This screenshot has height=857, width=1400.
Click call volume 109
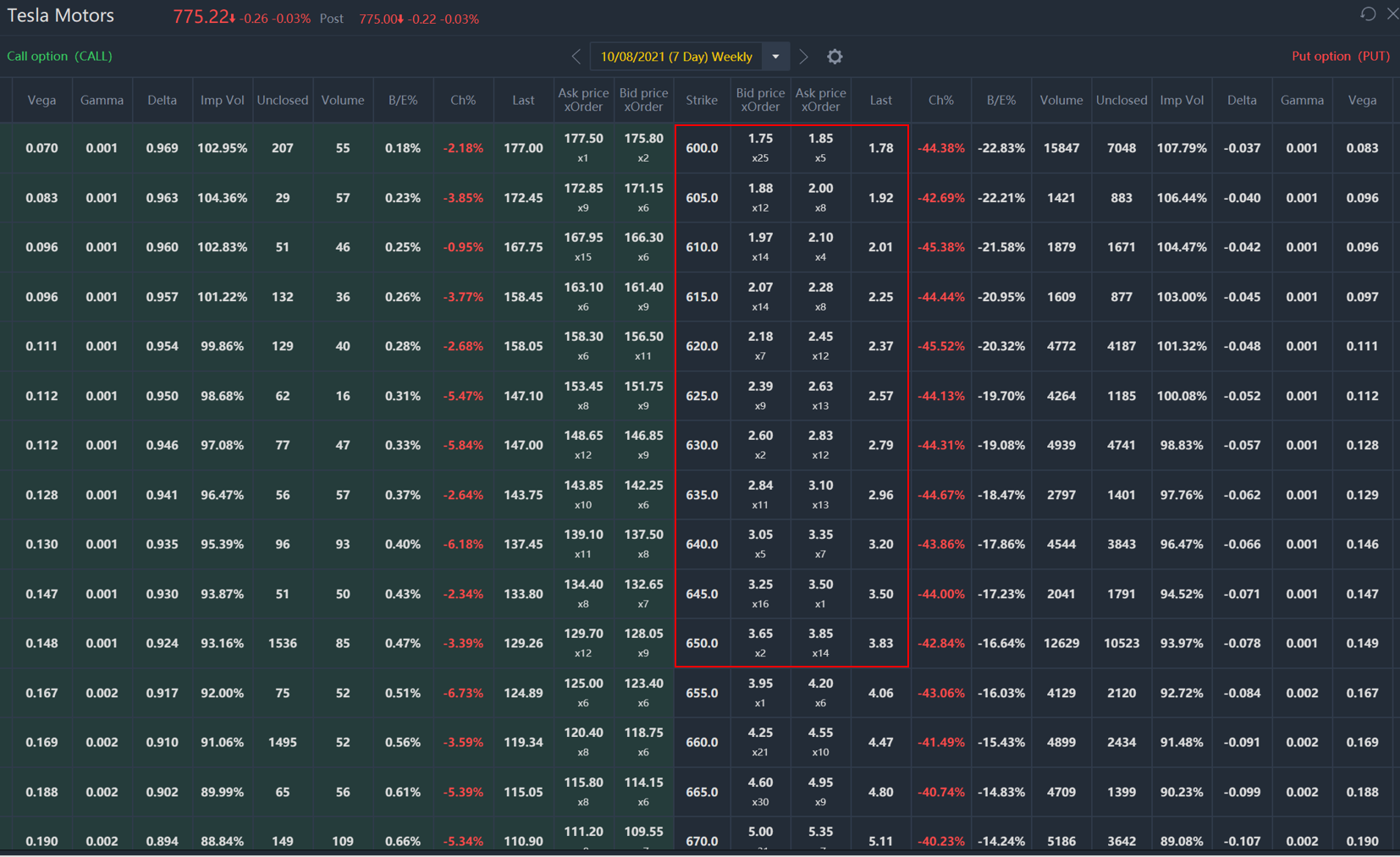pos(343,841)
